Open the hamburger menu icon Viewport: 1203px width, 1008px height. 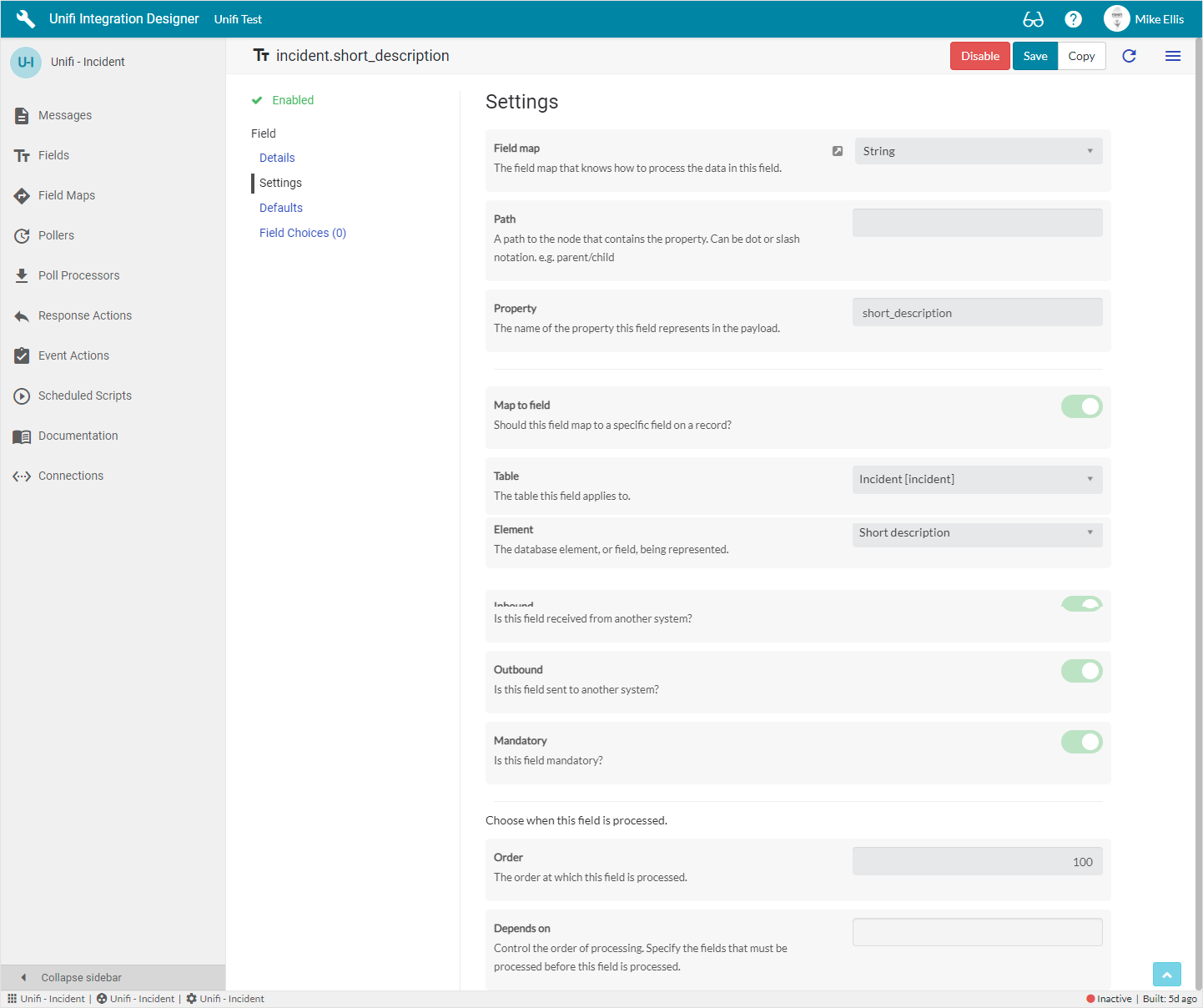pyautogui.click(x=1172, y=56)
